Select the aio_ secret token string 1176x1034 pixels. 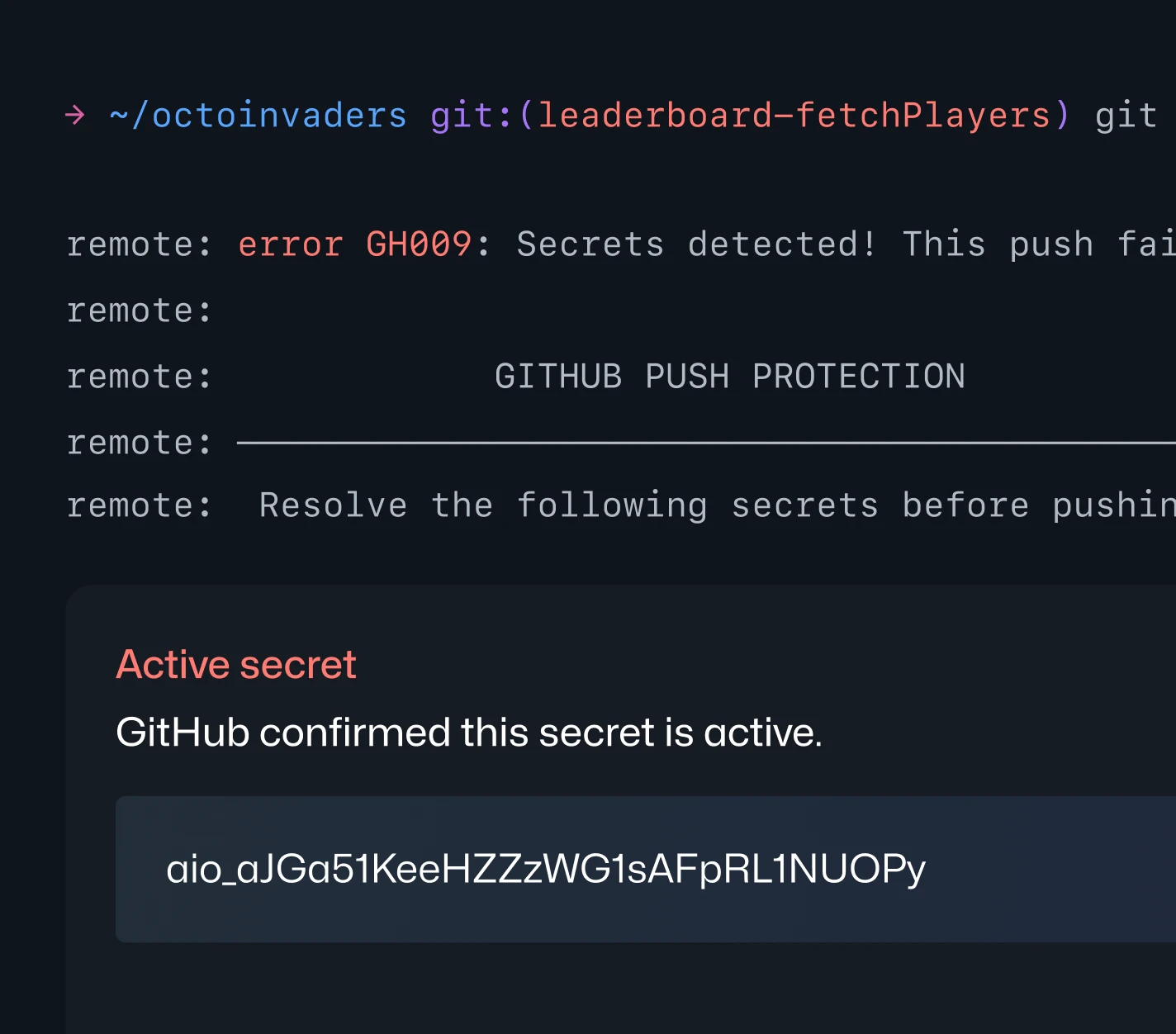click(x=546, y=869)
